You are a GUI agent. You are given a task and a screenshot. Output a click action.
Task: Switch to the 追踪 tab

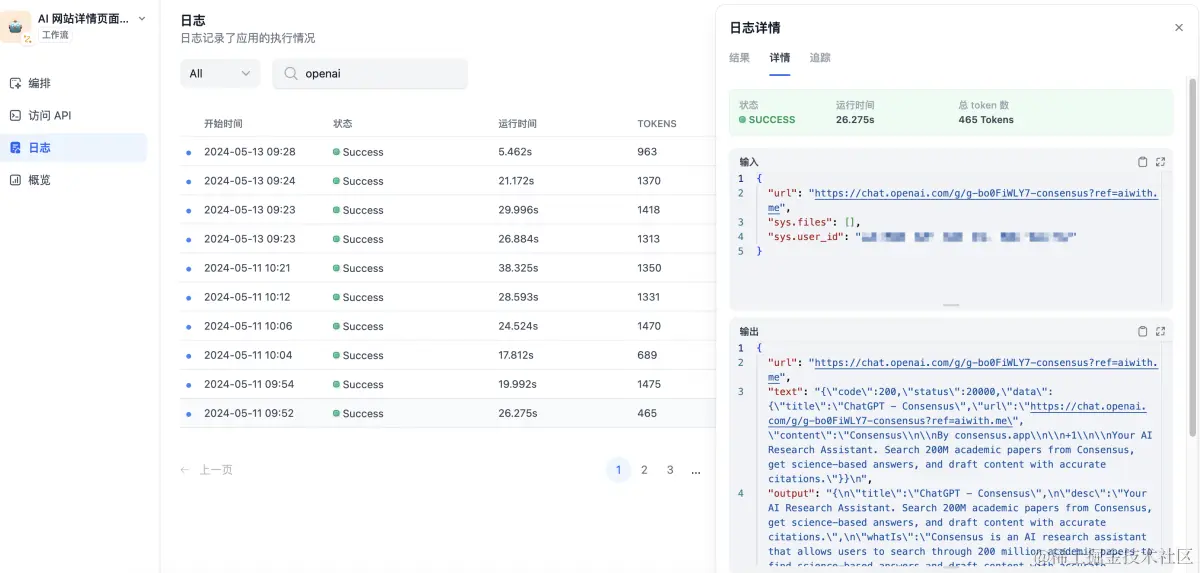[x=820, y=58]
